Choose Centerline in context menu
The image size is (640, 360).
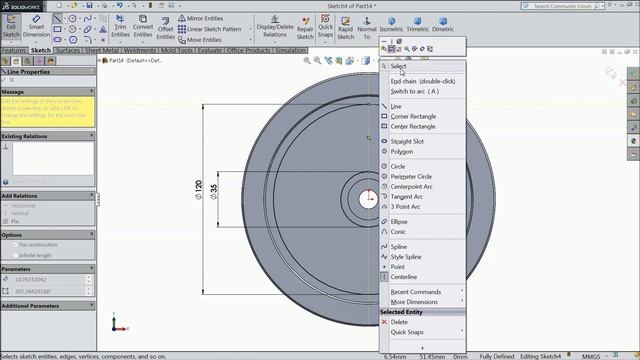[422, 277]
